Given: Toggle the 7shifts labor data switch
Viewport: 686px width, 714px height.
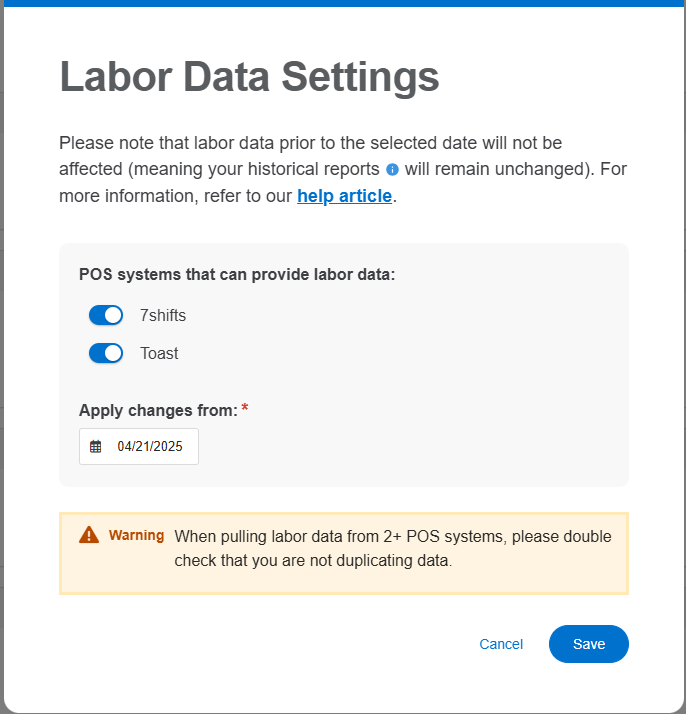Looking at the screenshot, I should [x=106, y=315].
